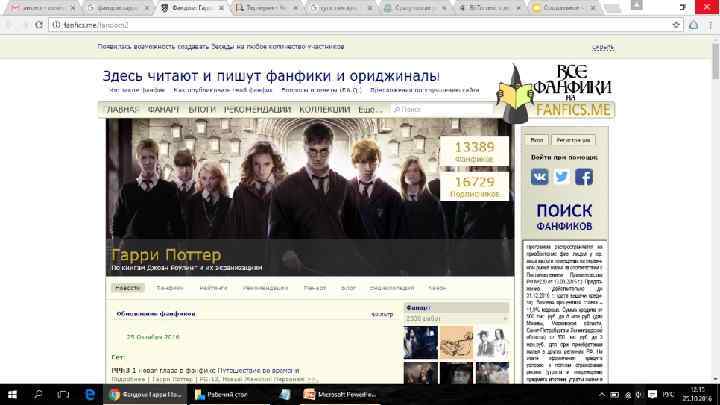Open the ФАНАРТ menu item
Screen dimensions: 720x405
(x=163, y=109)
